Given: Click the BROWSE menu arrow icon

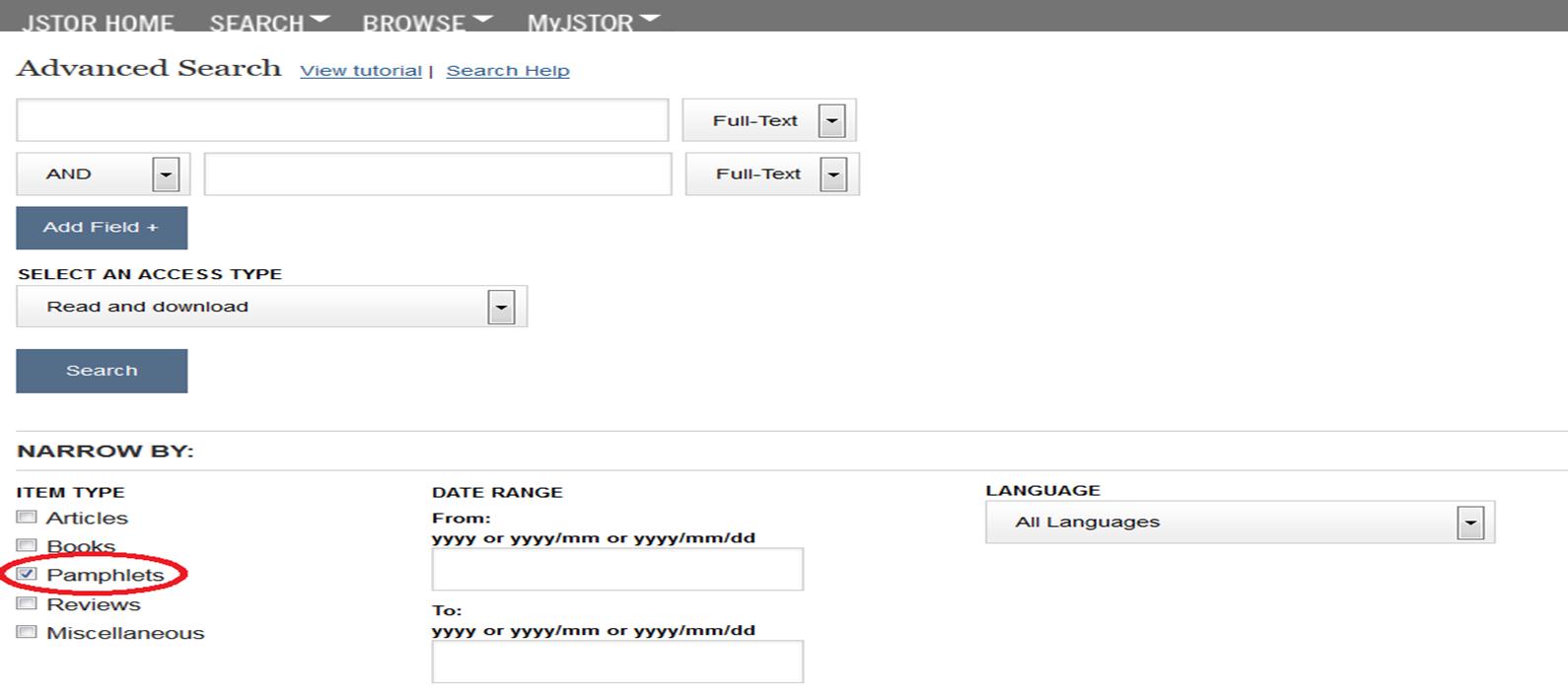Looking at the screenshot, I should [x=482, y=20].
